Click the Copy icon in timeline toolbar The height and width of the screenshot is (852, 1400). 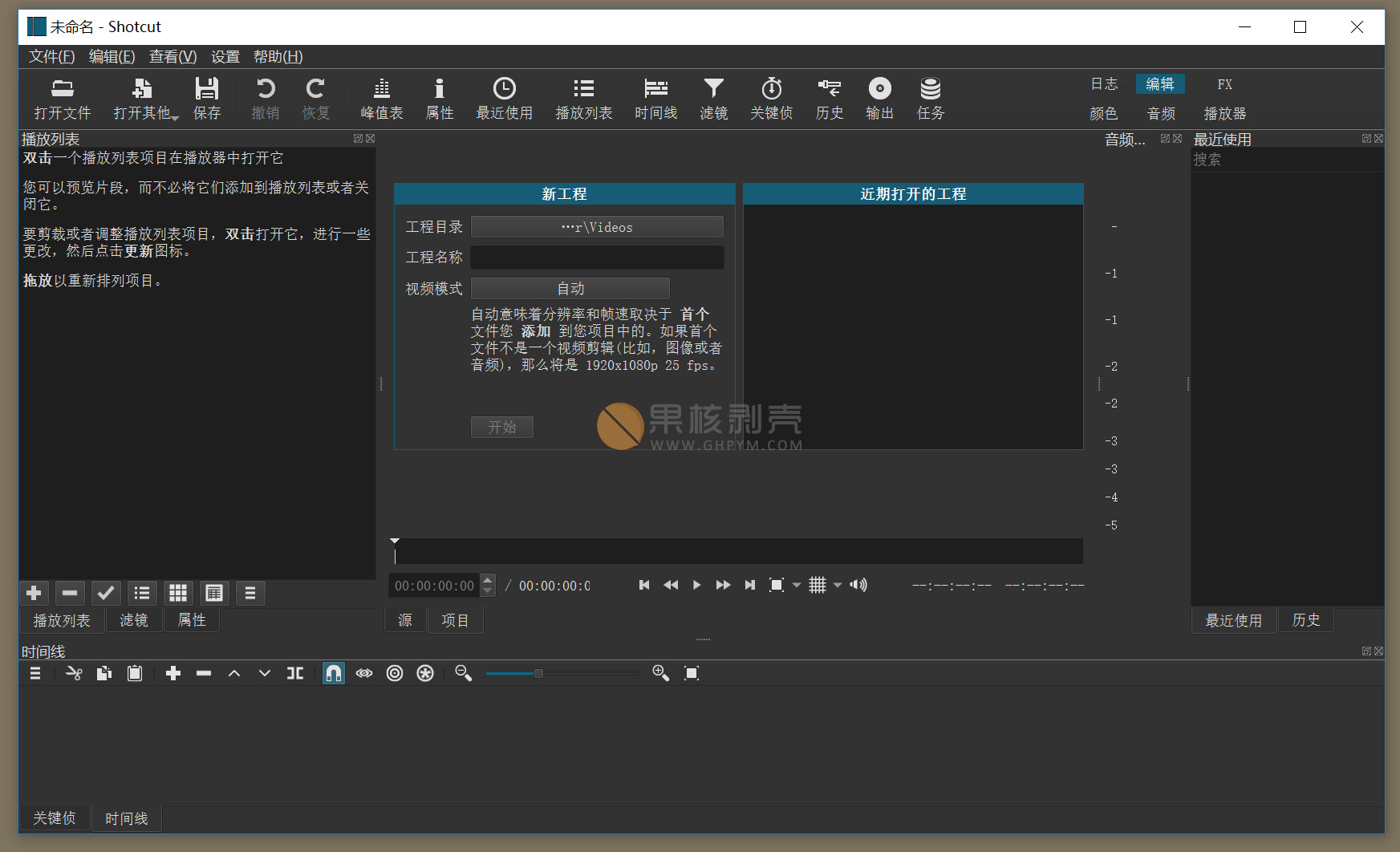coord(104,673)
